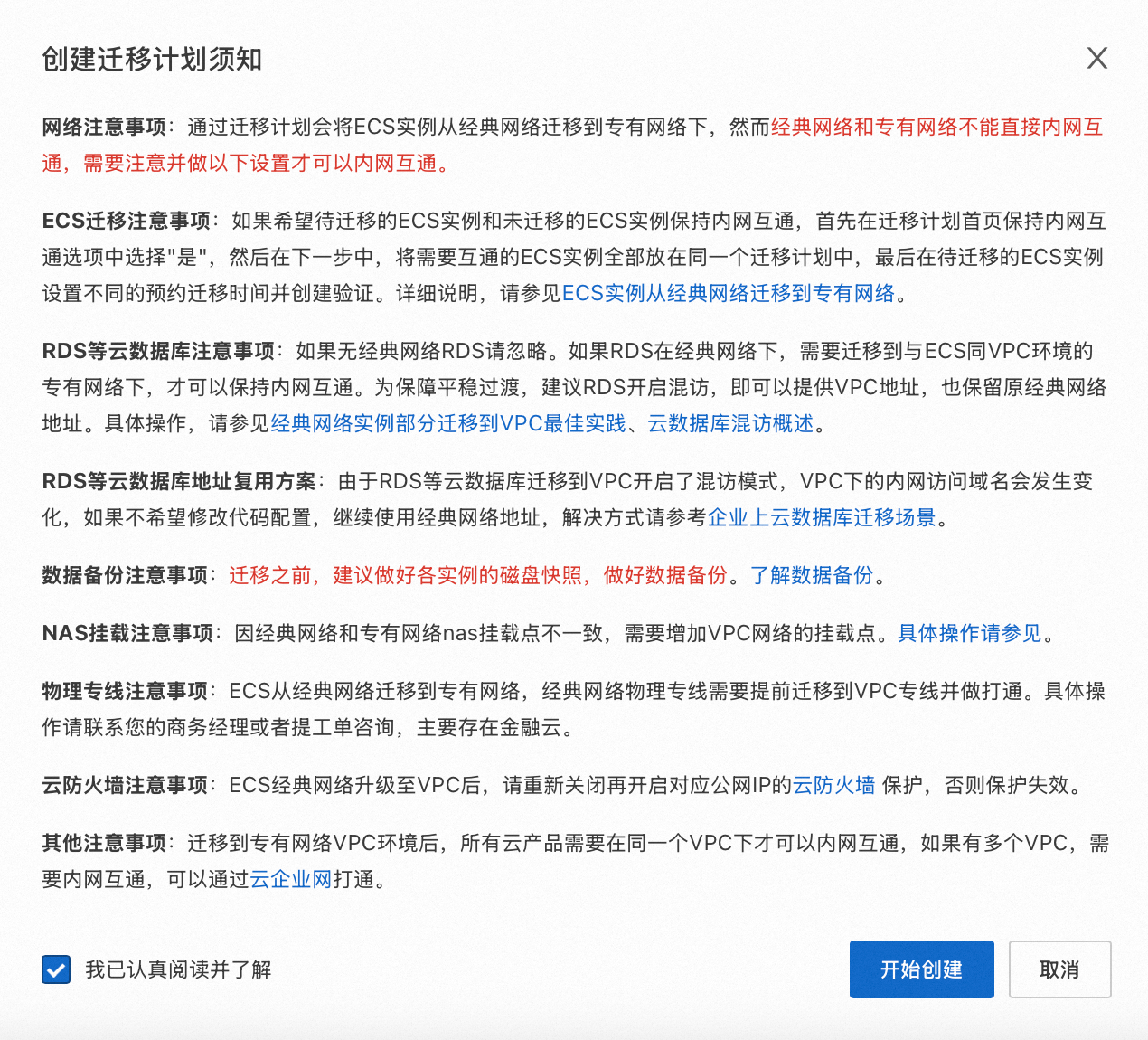Click red text 迁移之前，建议做好各实例的磁盘快照

click(x=405, y=575)
